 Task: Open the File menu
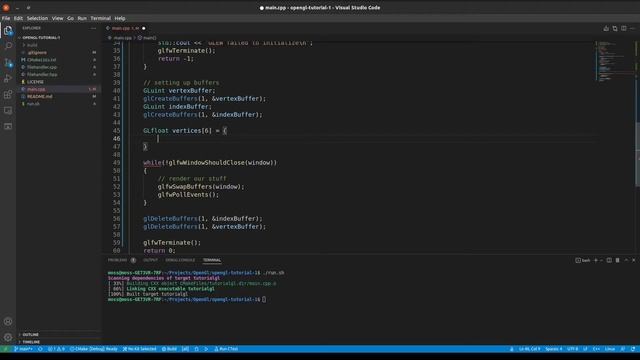pyautogui.click(x=6, y=18)
